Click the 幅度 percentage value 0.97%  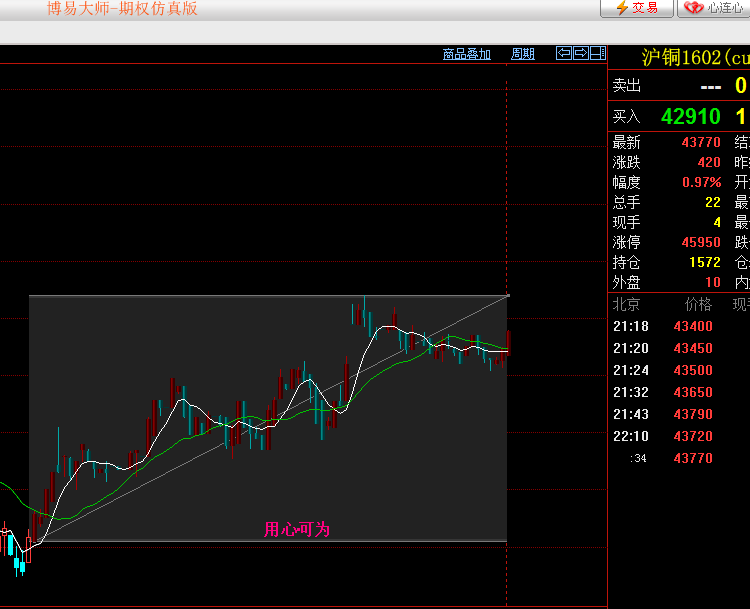click(x=701, y=183)
